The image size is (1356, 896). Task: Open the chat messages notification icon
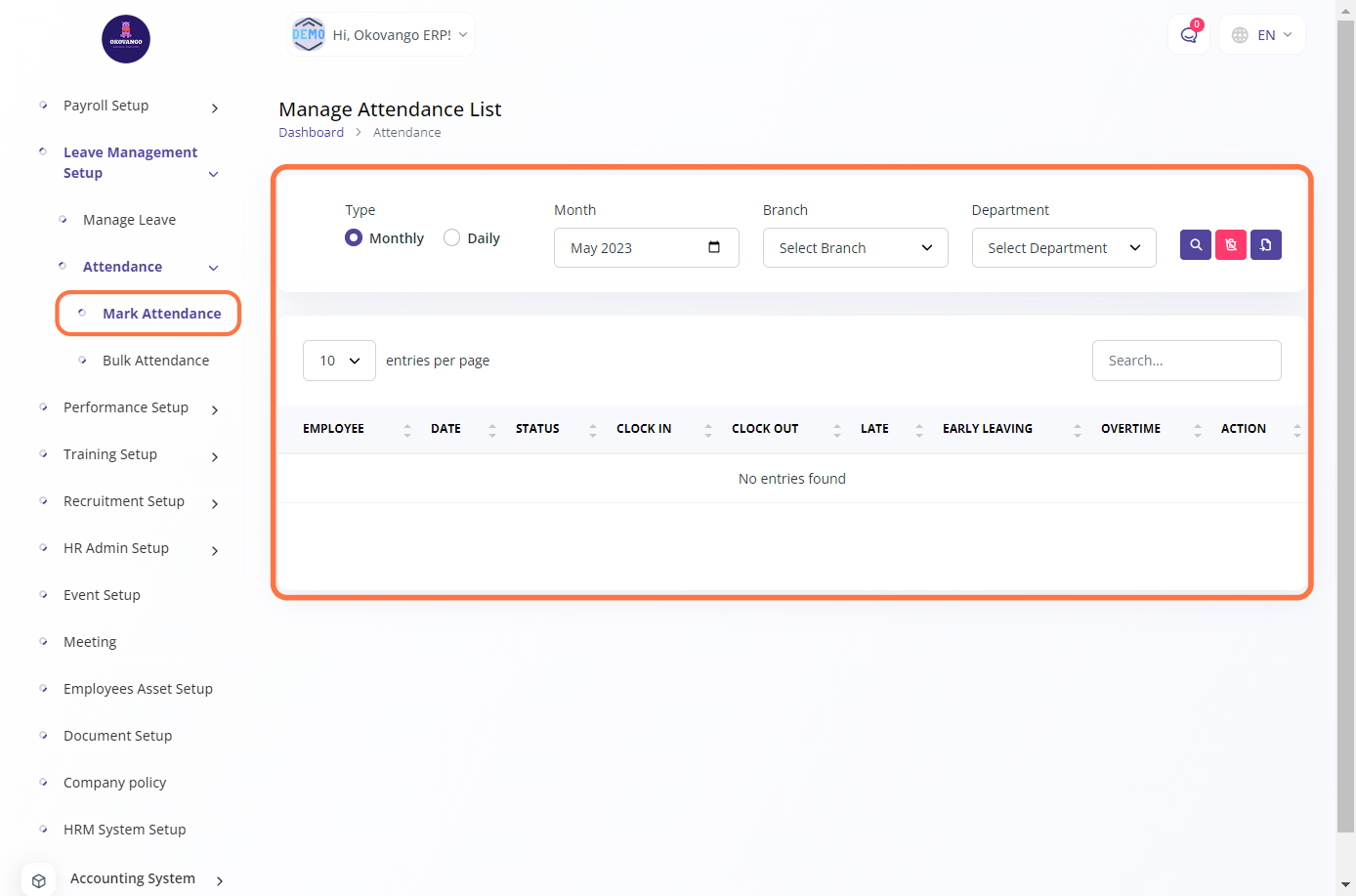(x=1189, y=35)
